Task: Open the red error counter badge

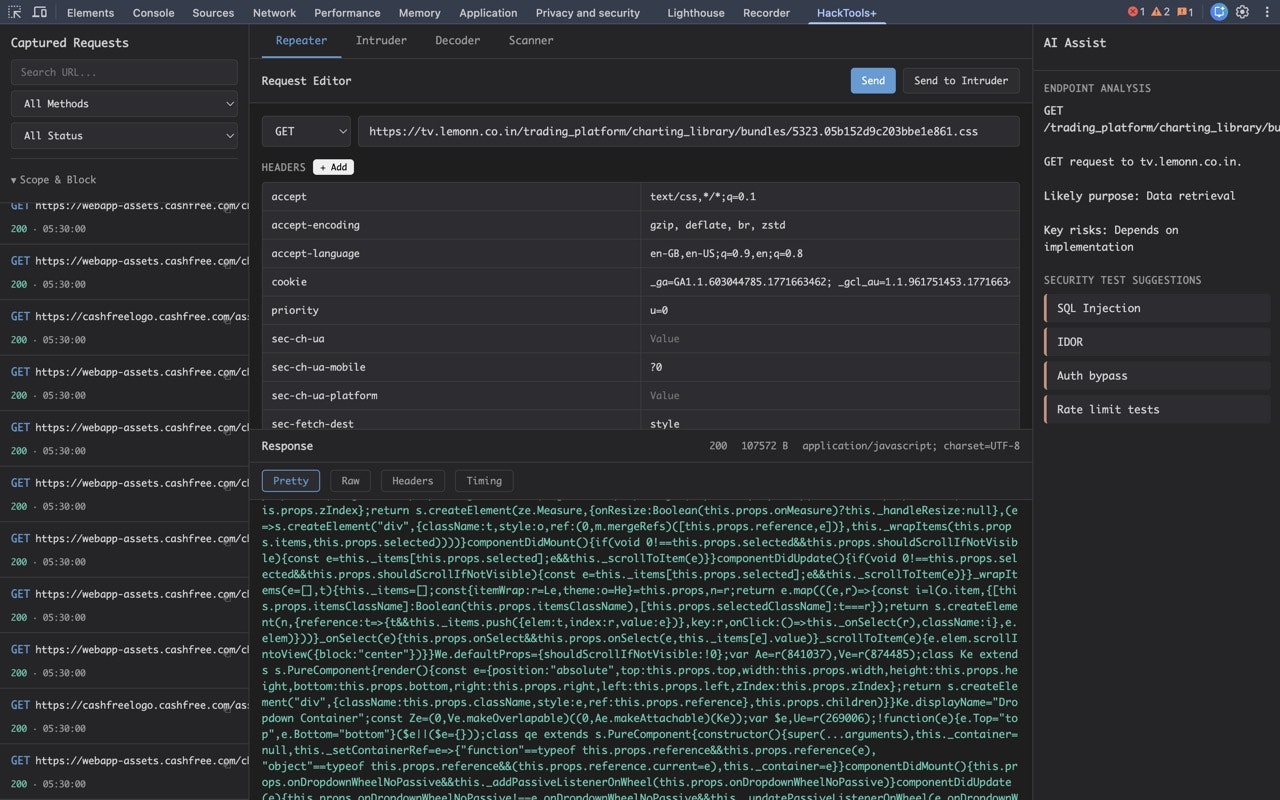Action: (1131, 12)
